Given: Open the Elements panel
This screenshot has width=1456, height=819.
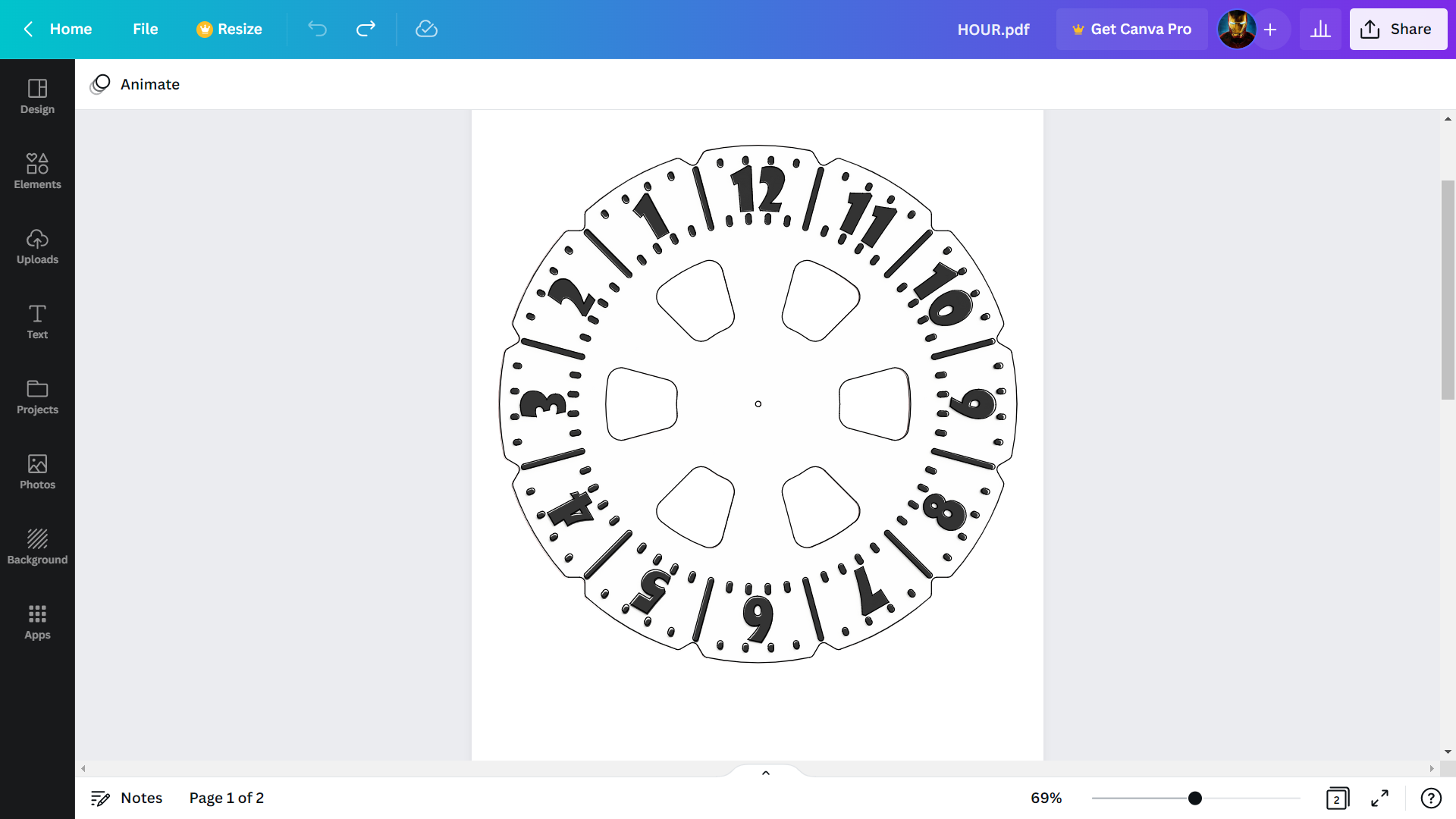Looking at the screenshot, I should pos(37,170).
